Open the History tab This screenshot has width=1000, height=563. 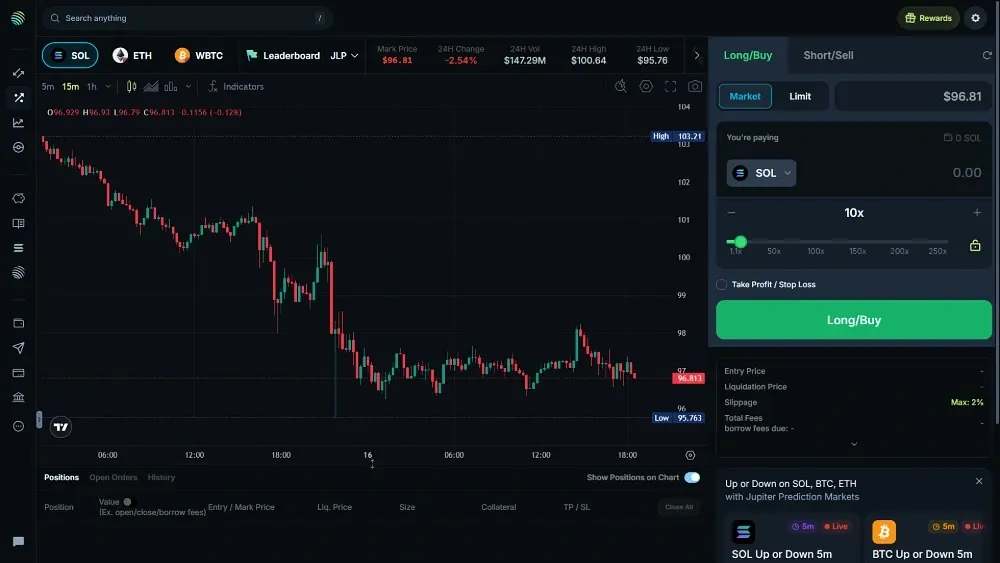[161, 478]
